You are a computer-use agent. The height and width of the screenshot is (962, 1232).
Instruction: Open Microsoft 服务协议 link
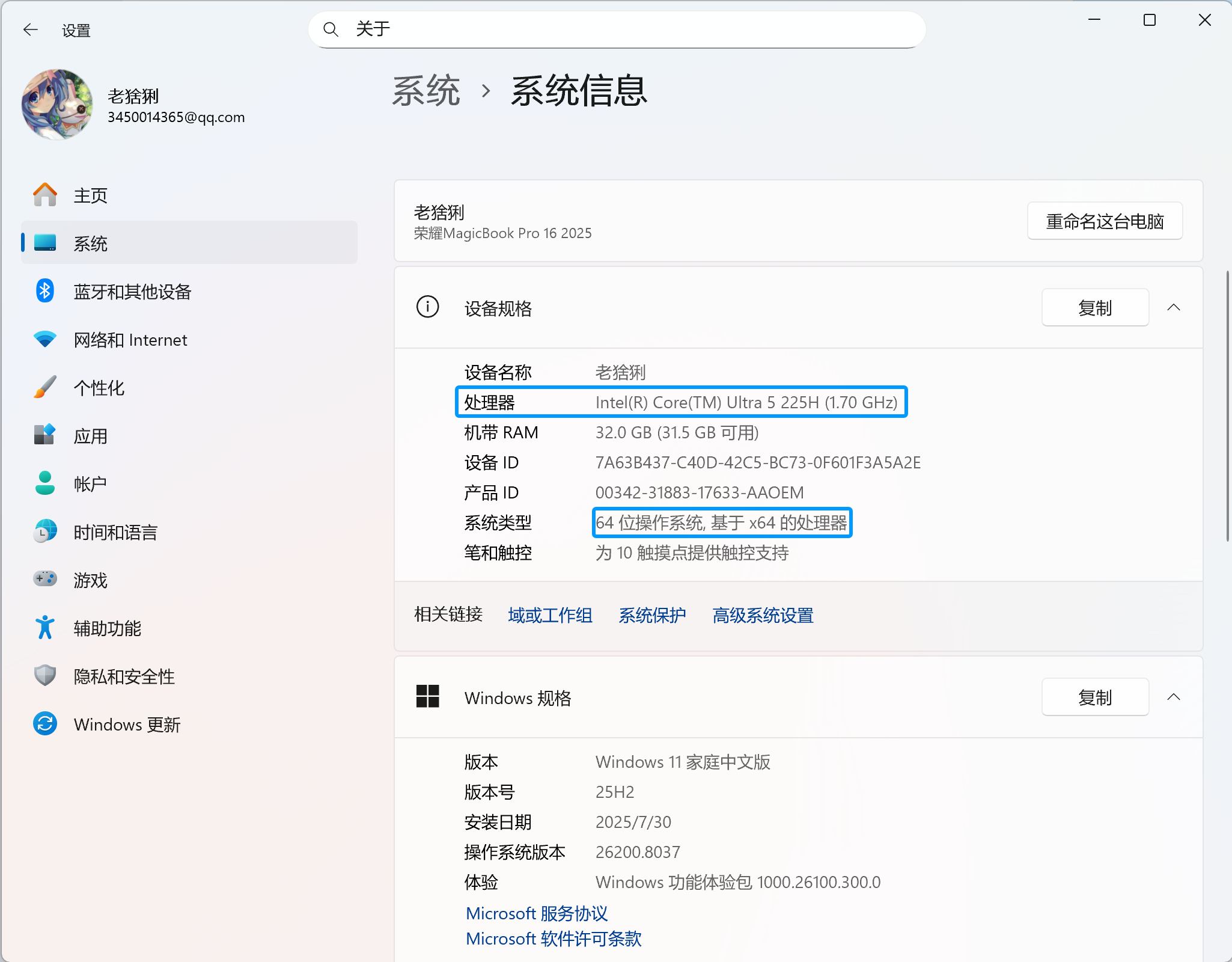(x=536, y=913)
